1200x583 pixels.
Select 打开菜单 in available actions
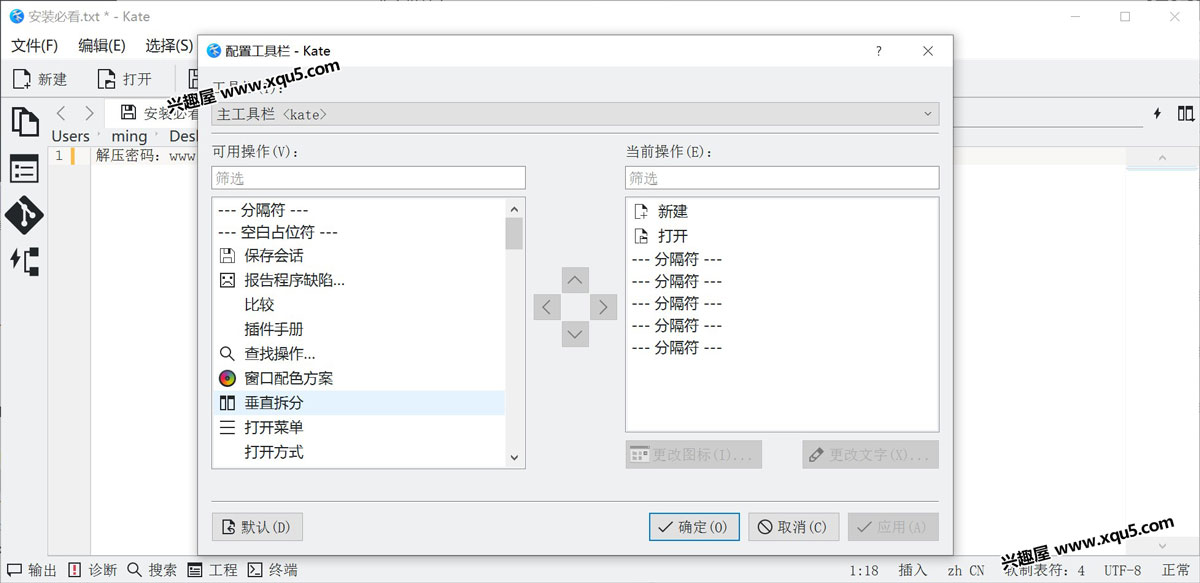[x=358, y=427]
